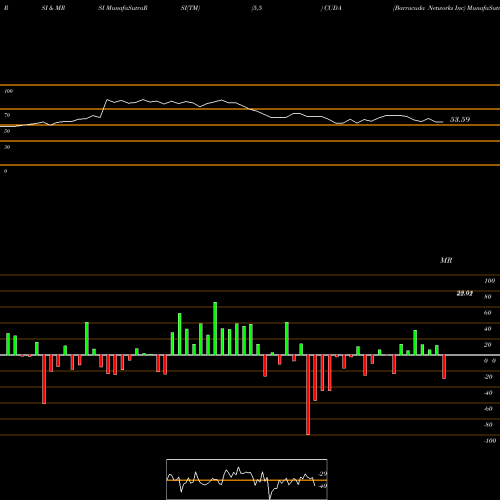
Task: Click the RSI axis label 30
Action: click(7, 147)
